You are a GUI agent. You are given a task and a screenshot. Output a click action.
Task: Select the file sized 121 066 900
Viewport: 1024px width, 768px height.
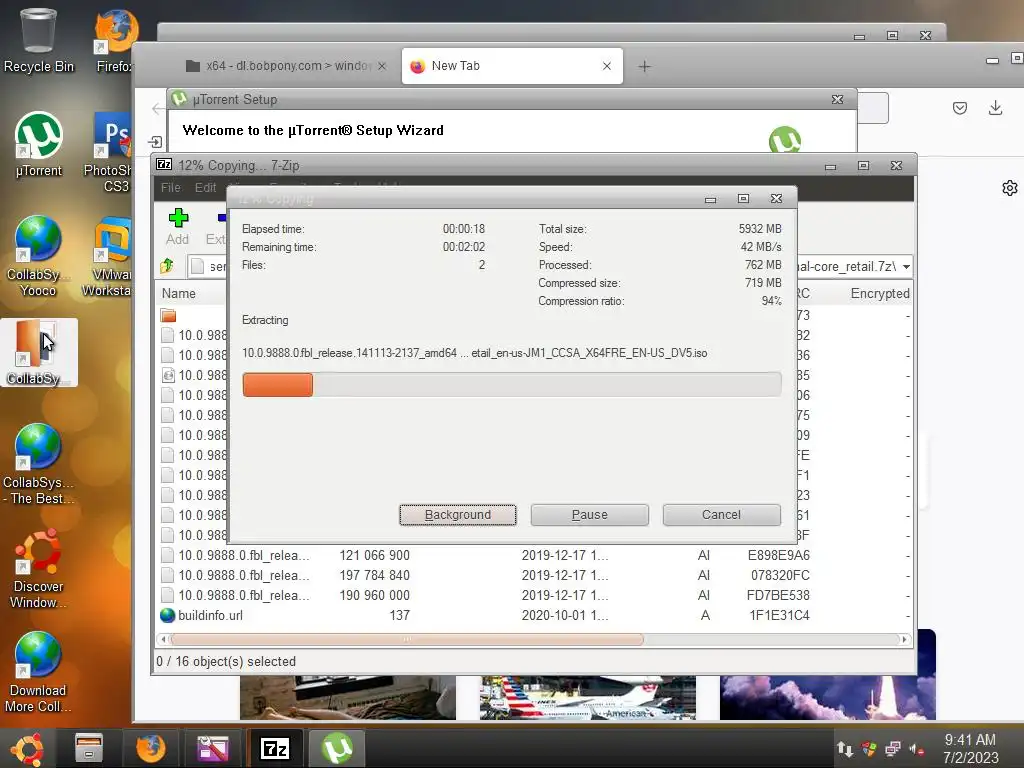533,555
